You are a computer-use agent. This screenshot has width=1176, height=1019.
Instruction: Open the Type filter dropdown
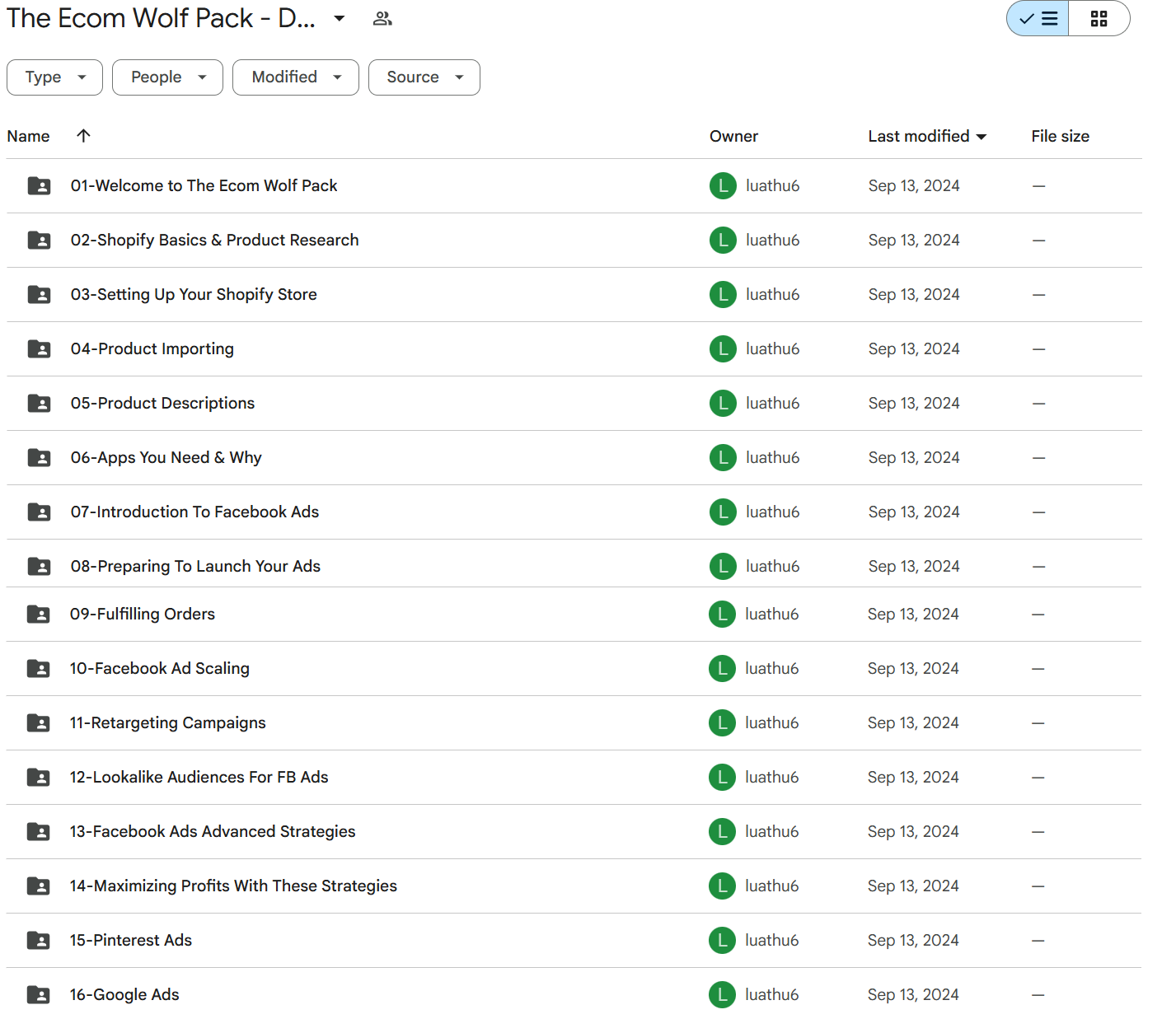(x=54, y=77)
